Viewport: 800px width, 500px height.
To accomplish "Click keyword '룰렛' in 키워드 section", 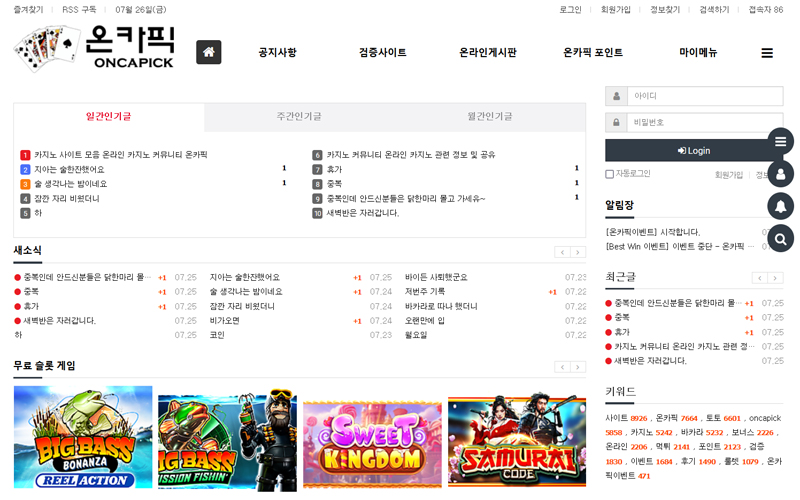I will coord(732,461).
